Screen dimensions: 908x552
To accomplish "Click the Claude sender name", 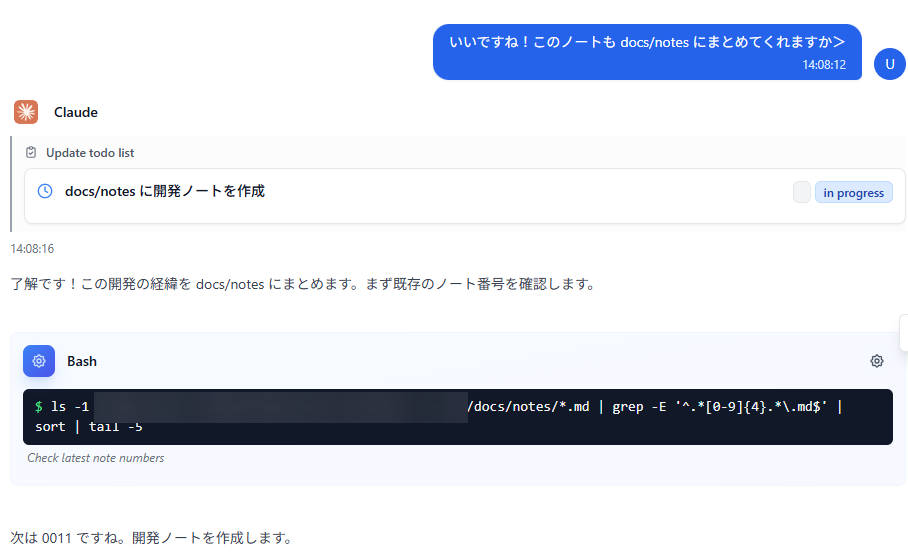I will pos(76,112).
